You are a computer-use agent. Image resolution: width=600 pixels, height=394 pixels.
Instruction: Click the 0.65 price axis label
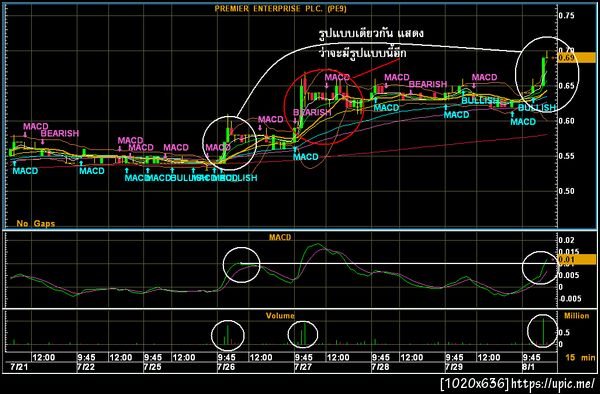pos(566,86)
